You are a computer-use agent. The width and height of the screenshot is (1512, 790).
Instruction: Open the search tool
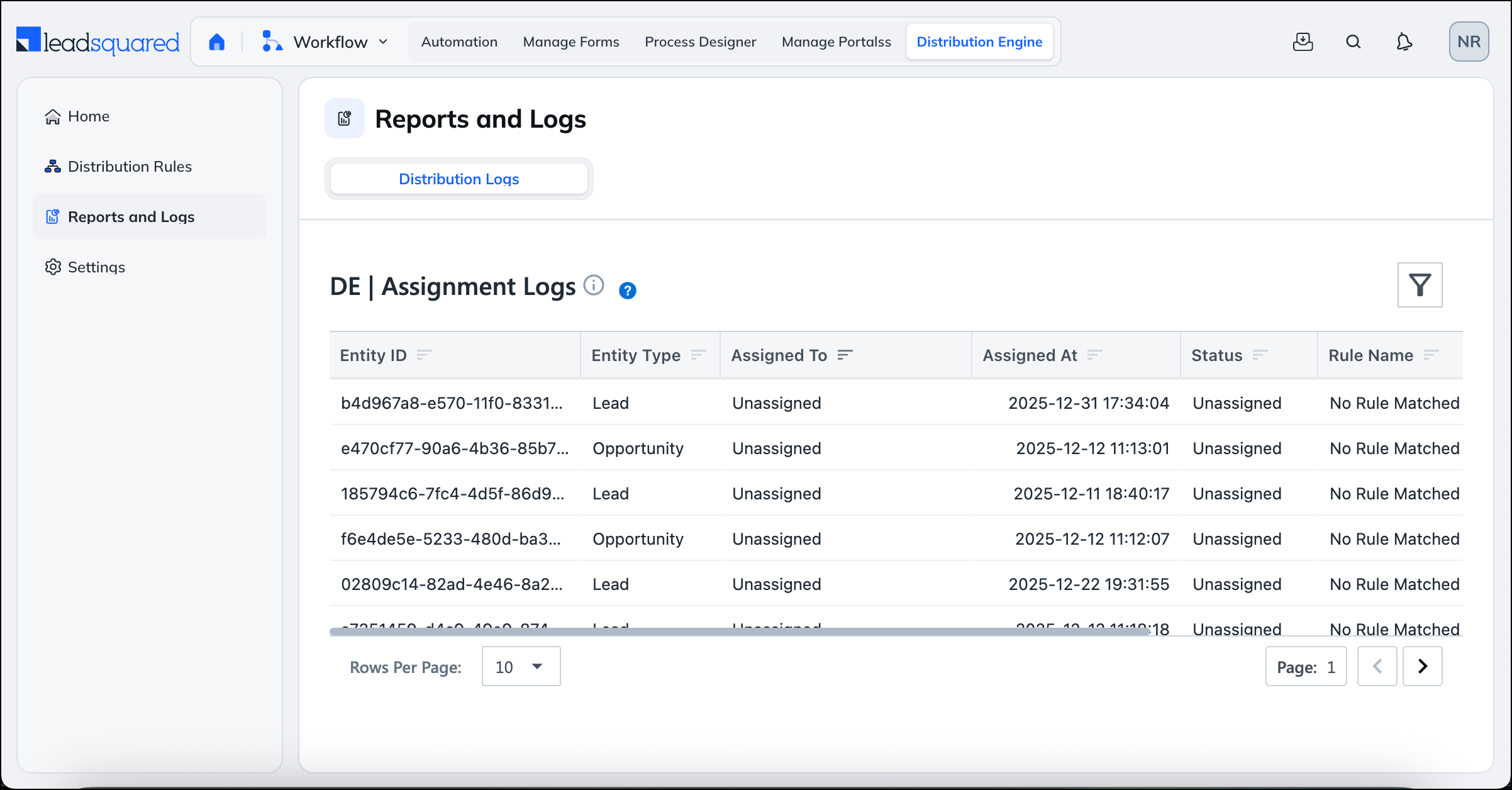pyautogui.click(x=1354, y=42)
